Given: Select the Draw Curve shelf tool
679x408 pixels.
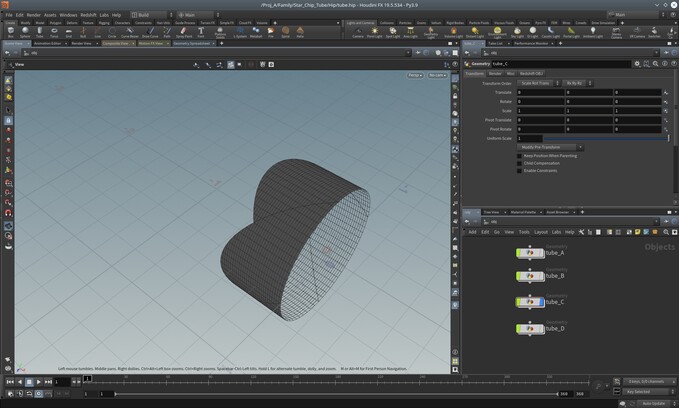Looking at the screenshot, I should coord(150,32).
